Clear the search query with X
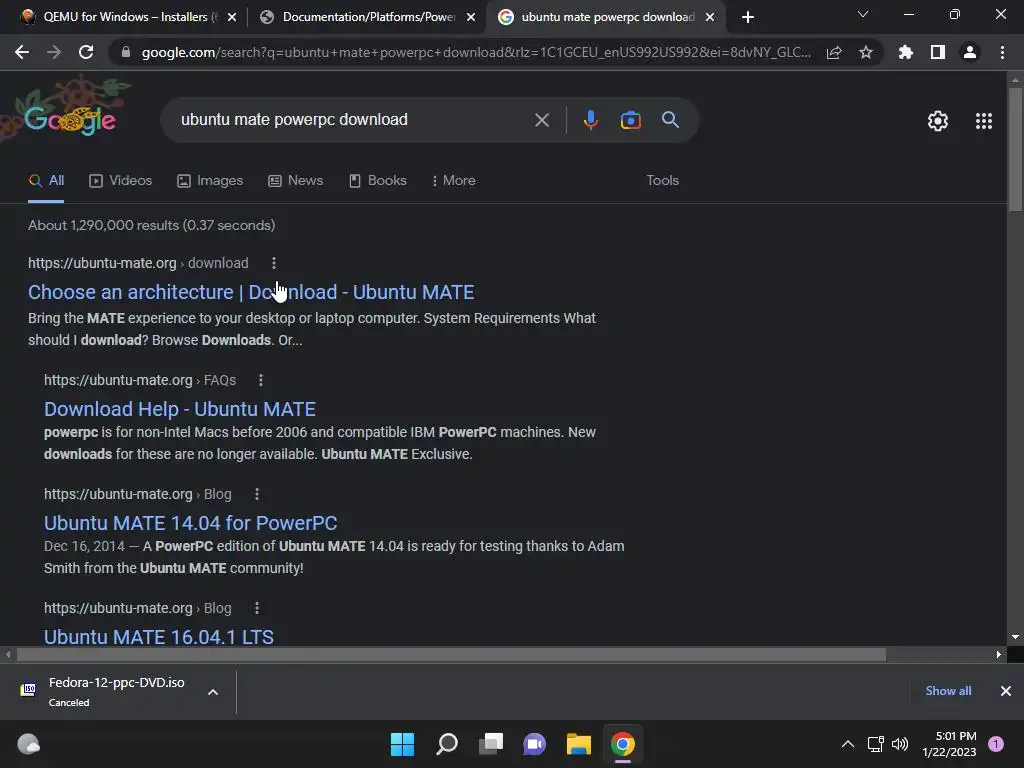This screenshot has width=1024, height=768. click(x=541, y=120)
